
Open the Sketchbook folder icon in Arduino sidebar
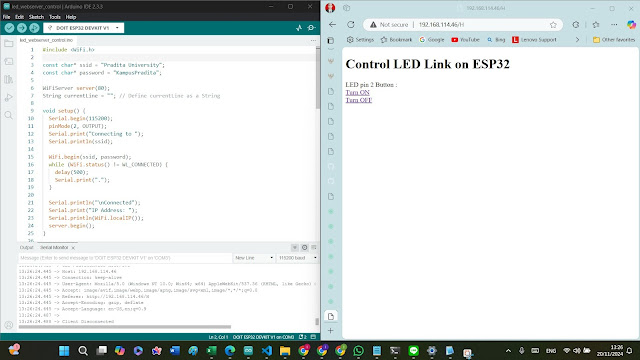click(9, 44)
